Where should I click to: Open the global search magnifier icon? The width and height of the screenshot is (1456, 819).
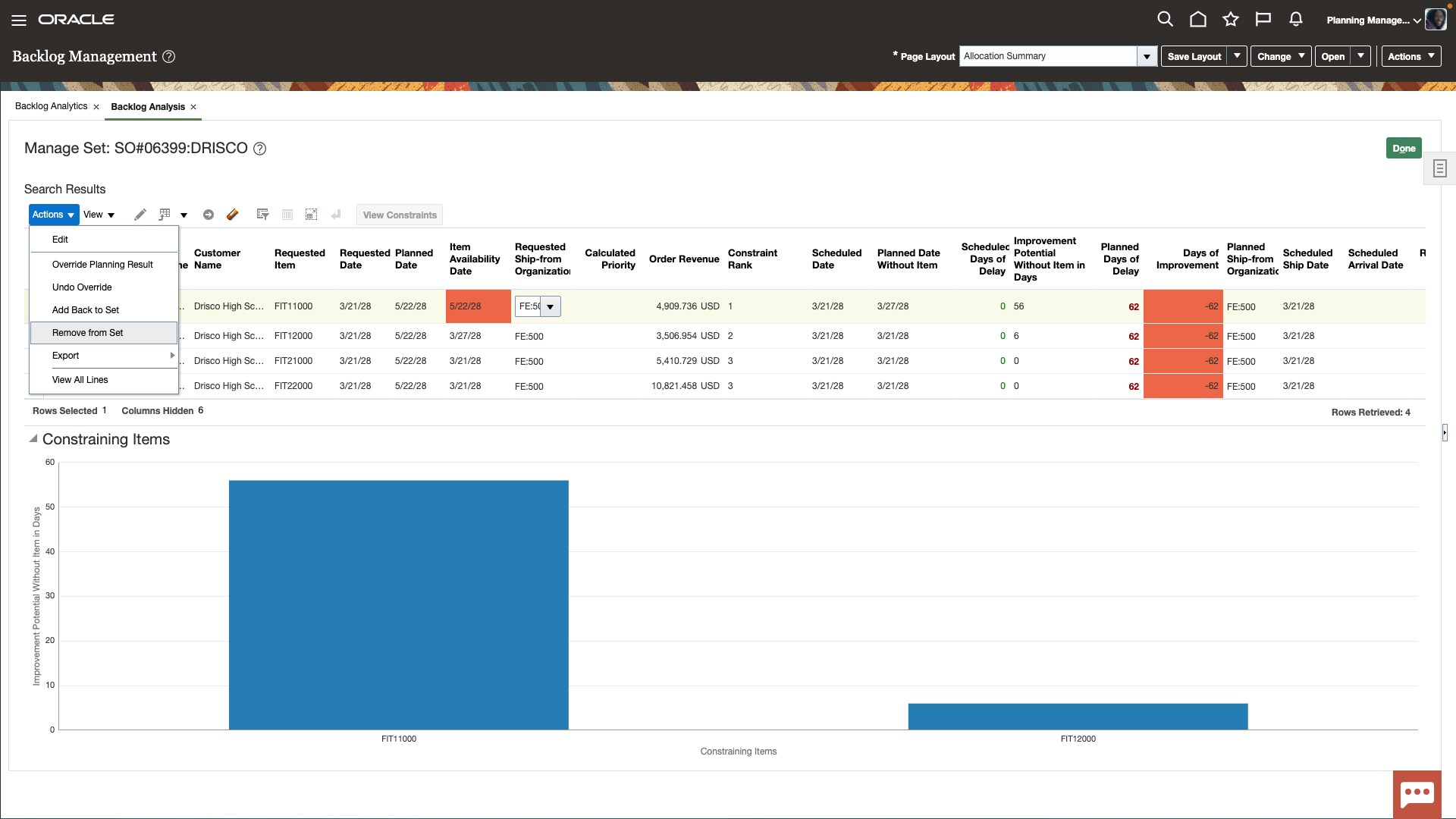coord(1166,19)
